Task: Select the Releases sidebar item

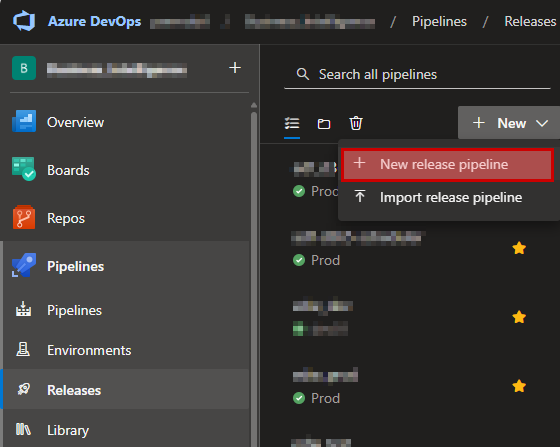Action: (x=125, y=390)
